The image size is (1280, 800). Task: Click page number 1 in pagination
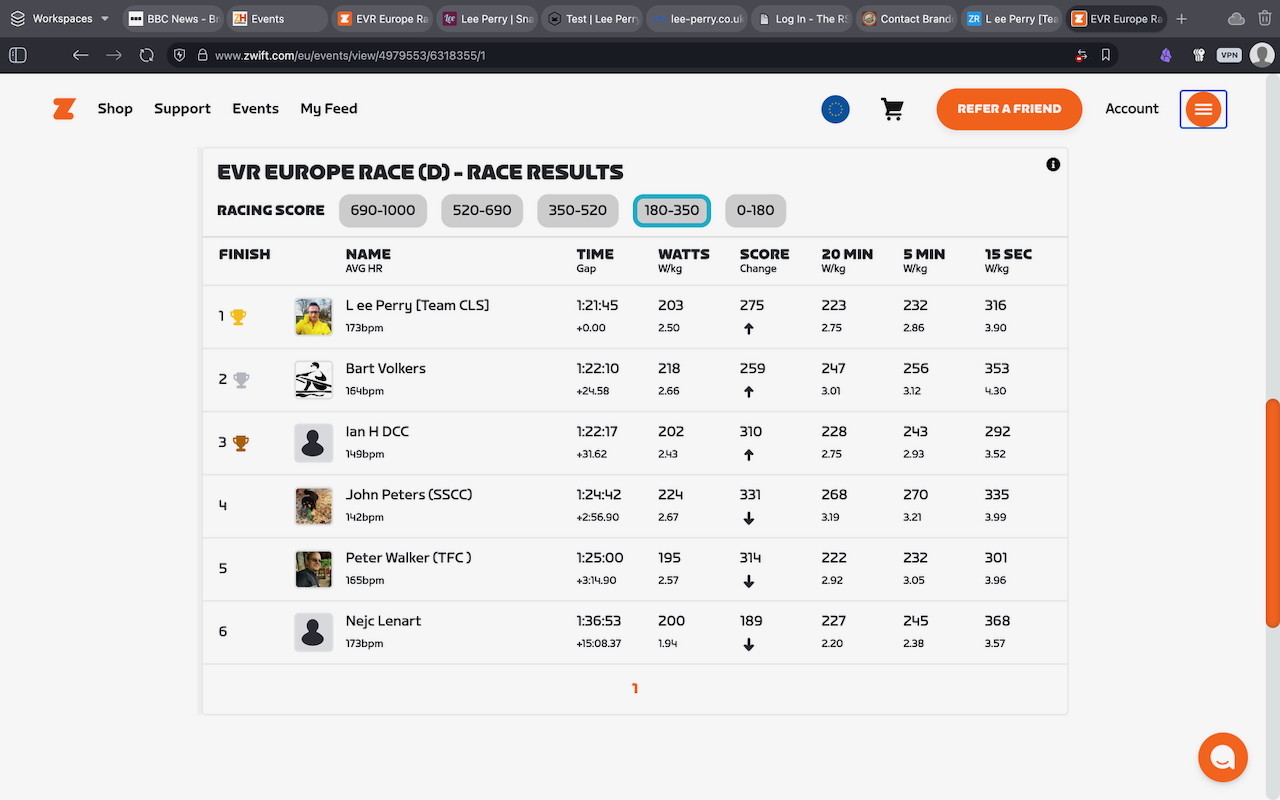[x=635, y=689]
